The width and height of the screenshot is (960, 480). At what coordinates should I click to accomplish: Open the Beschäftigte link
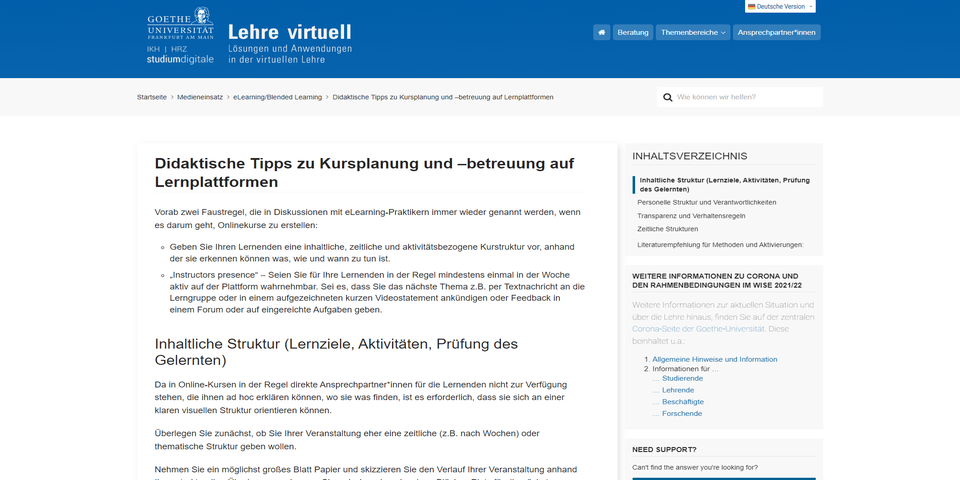683,402
